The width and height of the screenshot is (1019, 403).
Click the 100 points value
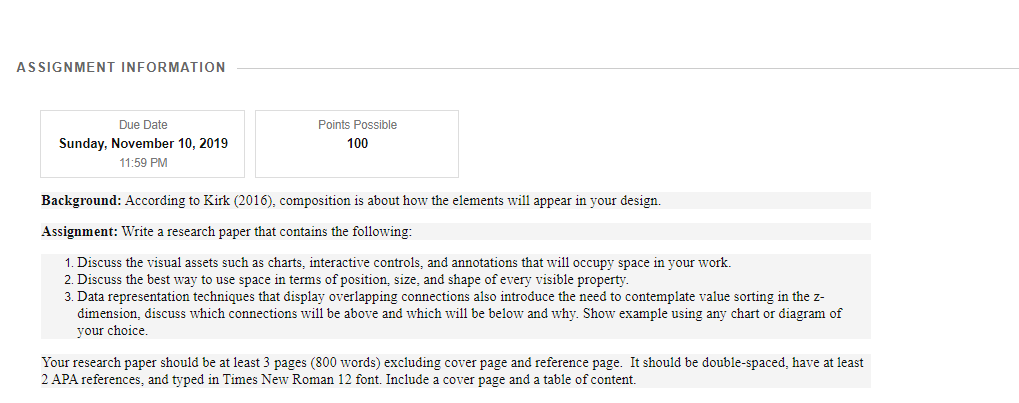(357, 144)
